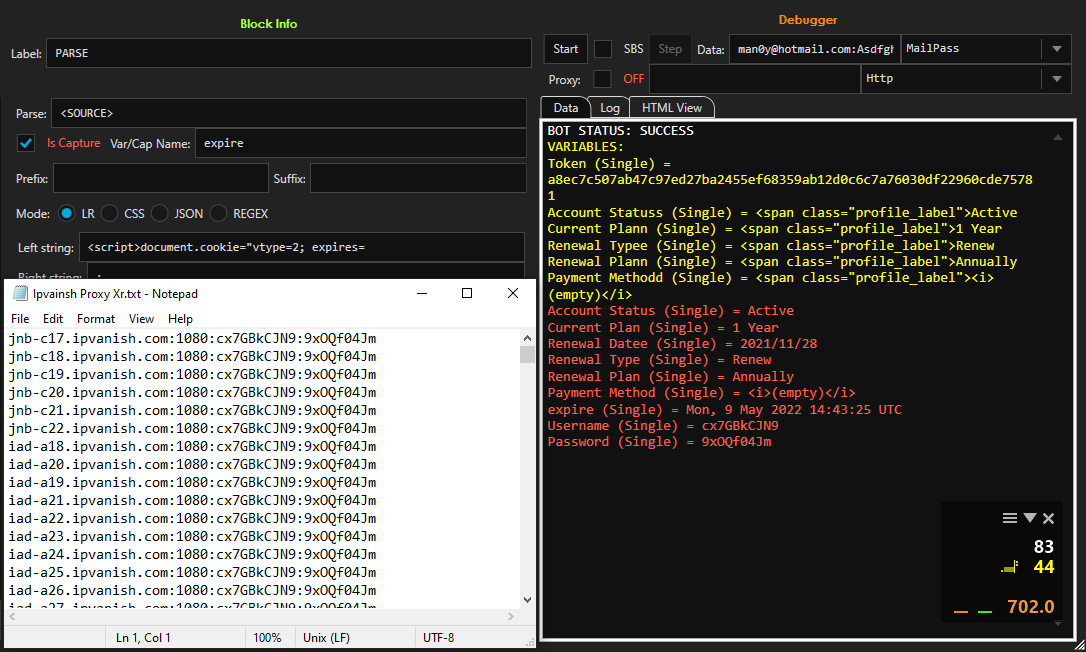Click Notepad vertical scrollbar down arrow
1086x652 pixels.
(527, 599)
